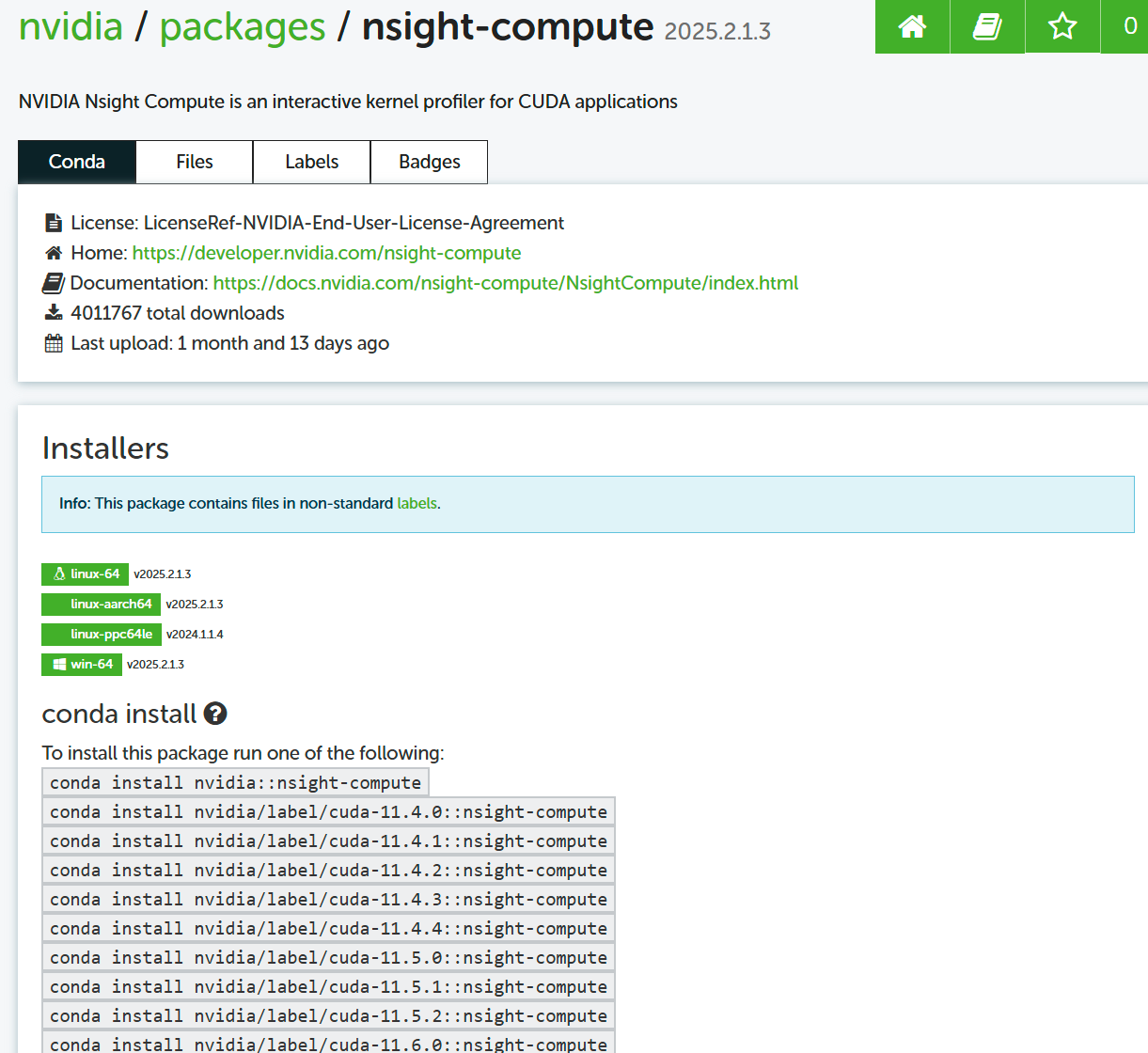Click the cuda-11.5.1 install command
This screenshot has width=1148, height=1053.
click(329, 986)
